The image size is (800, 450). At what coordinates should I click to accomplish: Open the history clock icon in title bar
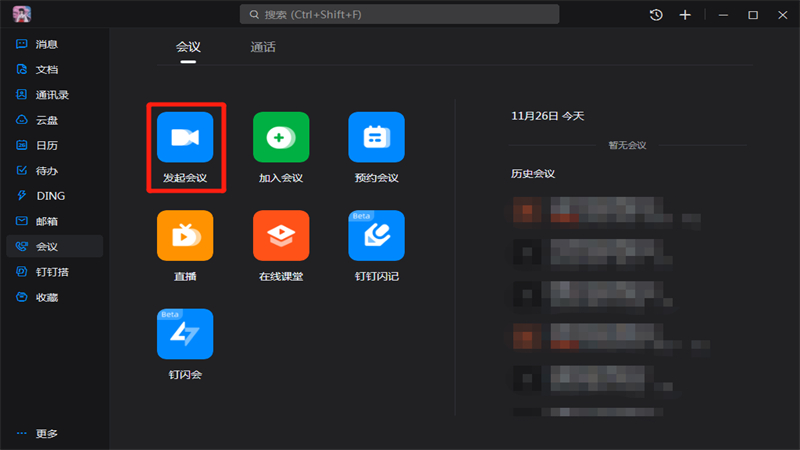[x=656, y=15]
